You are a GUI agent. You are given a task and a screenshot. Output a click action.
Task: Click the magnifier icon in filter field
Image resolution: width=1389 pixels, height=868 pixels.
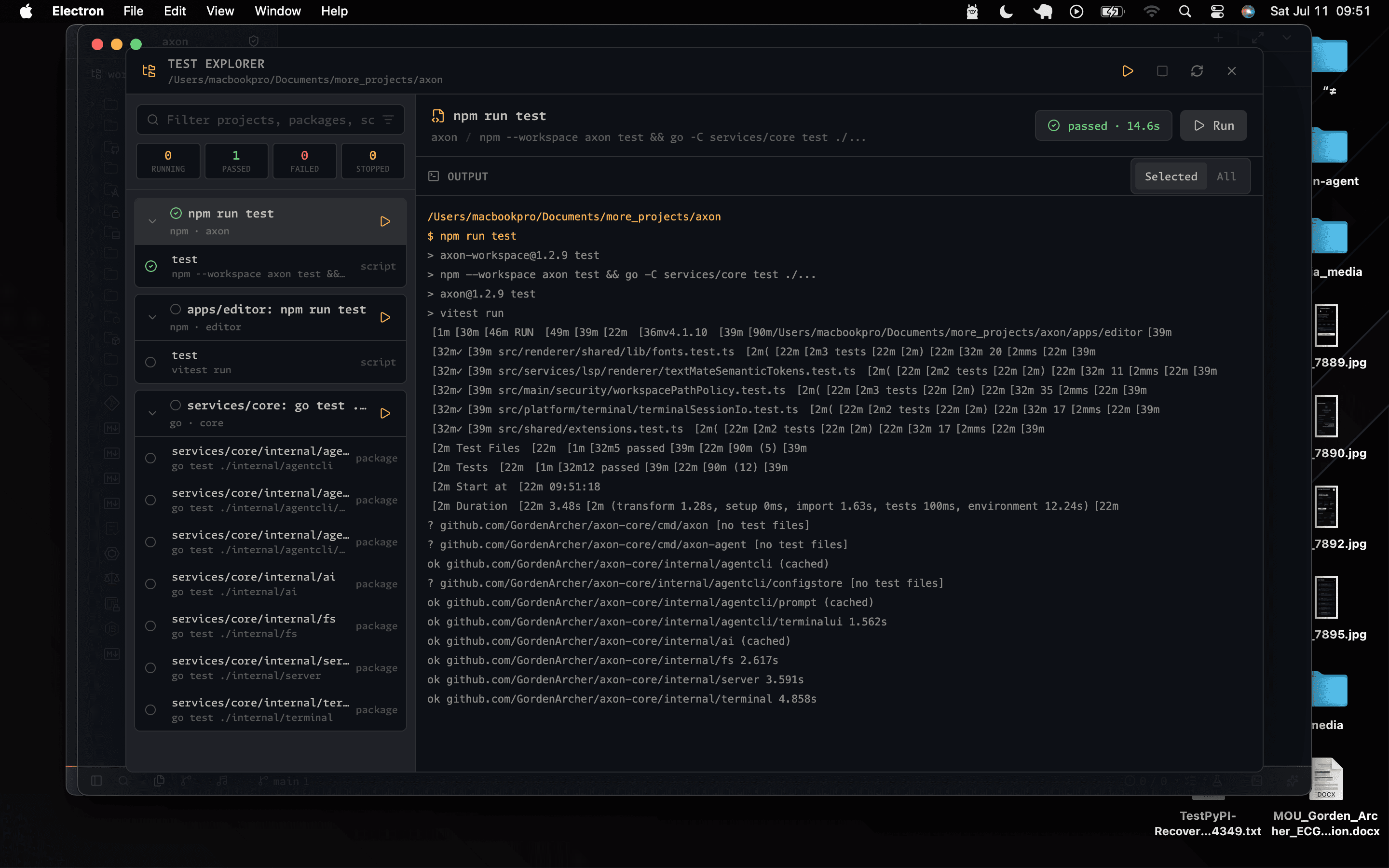click(x=153, y=120)
